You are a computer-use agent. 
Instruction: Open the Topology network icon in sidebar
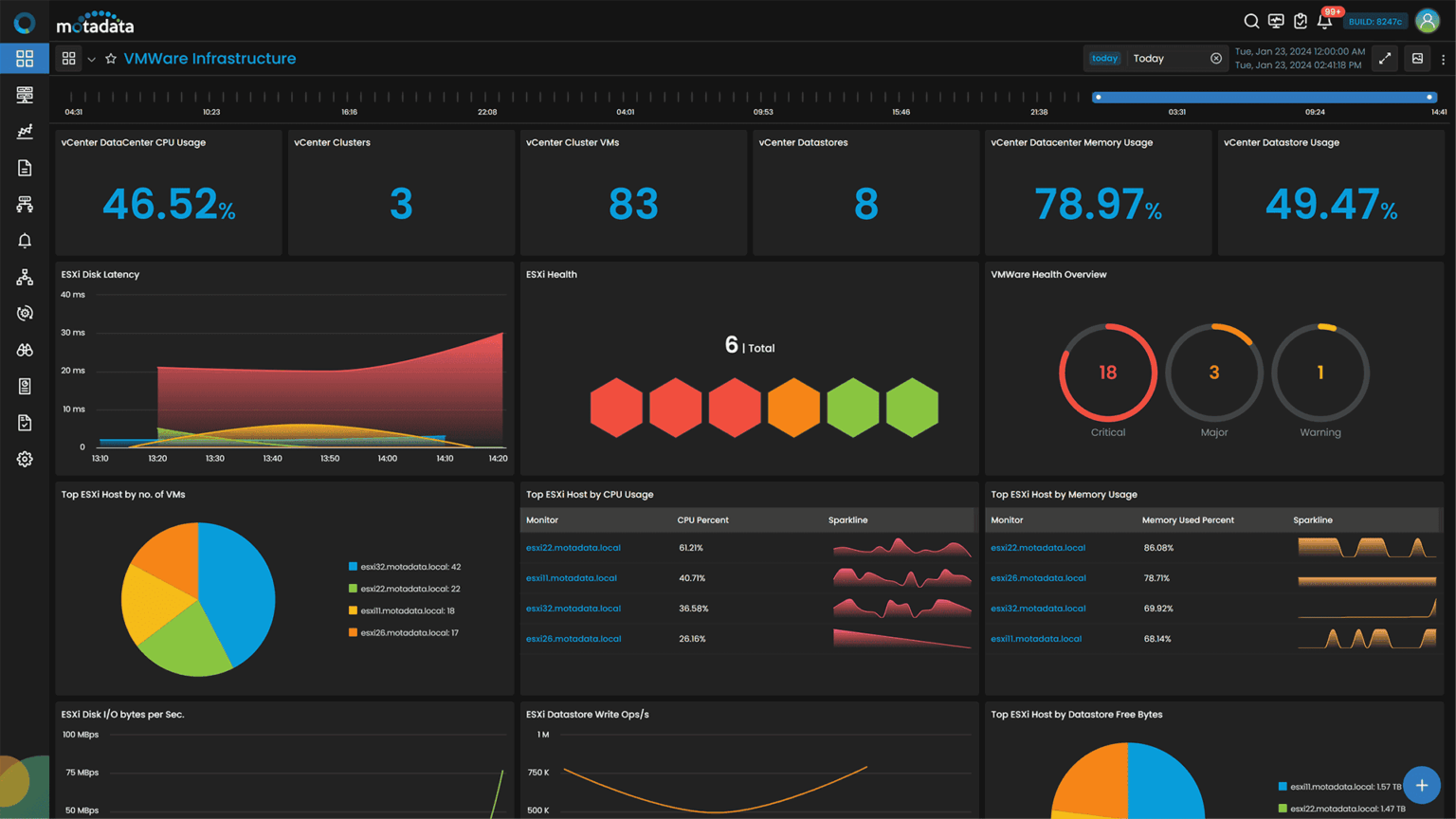[25, 277]
